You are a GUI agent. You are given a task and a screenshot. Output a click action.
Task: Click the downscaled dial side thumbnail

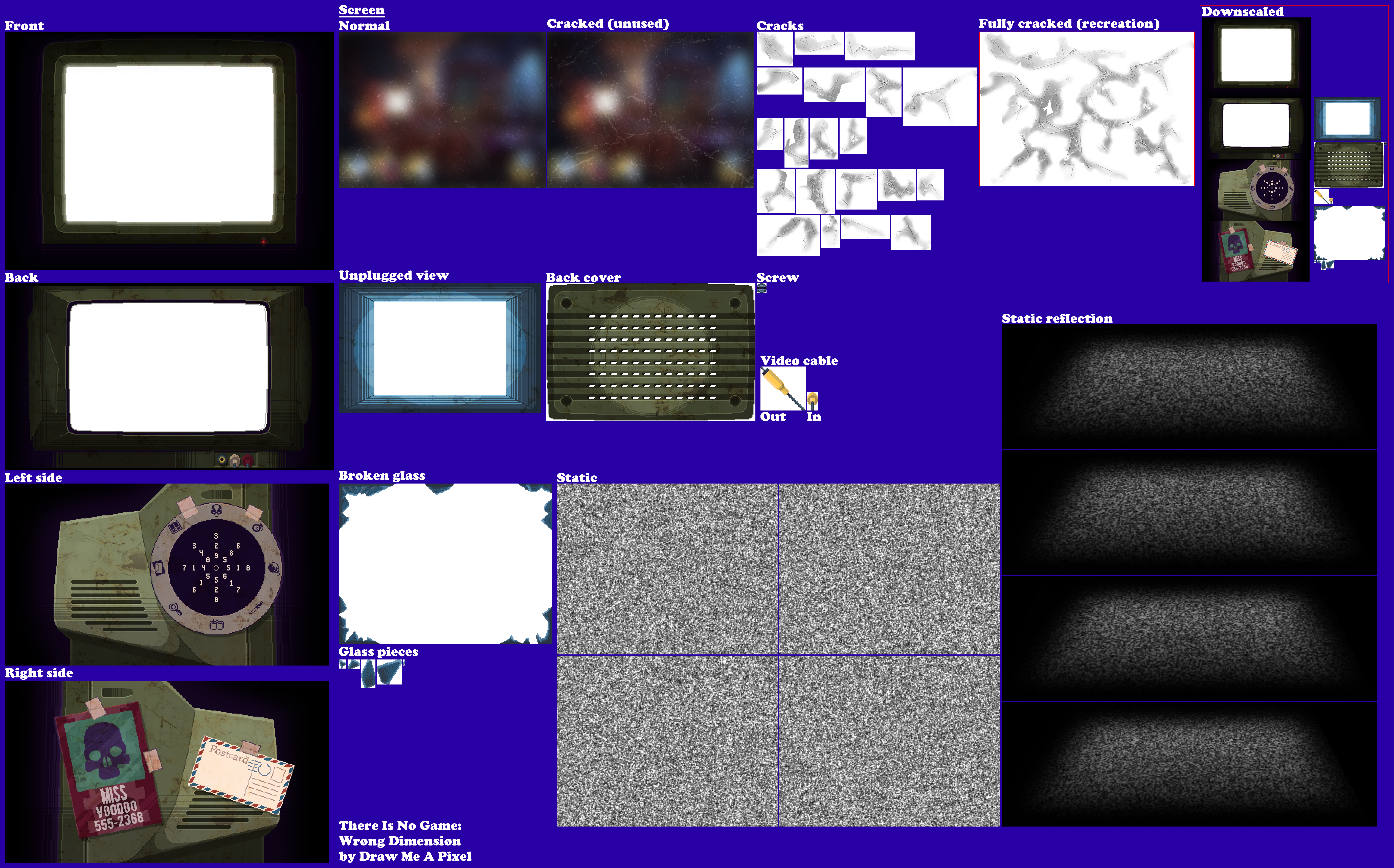click(x=1256, y=191)
